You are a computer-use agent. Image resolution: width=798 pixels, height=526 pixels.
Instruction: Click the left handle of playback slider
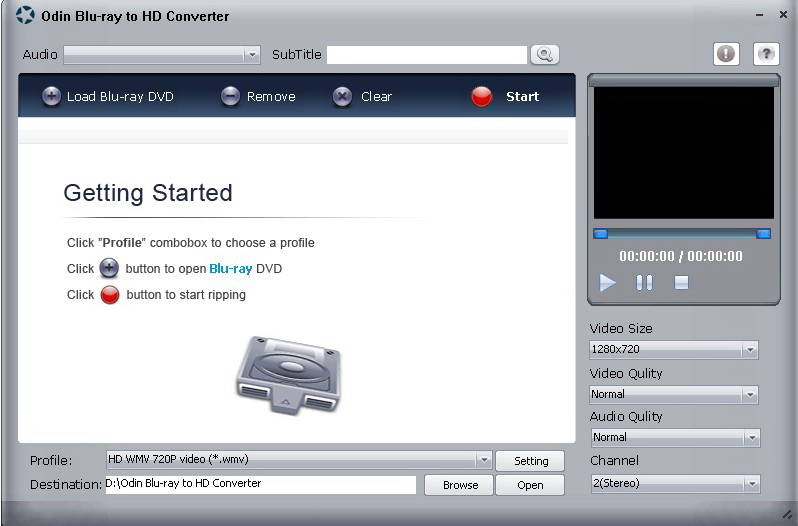tap(601, 234)
